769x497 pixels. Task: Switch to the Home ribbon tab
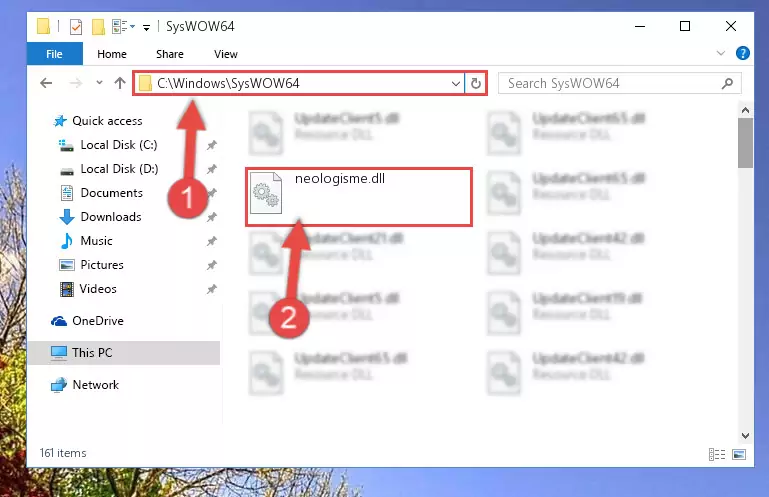click(x=112, y=54)
